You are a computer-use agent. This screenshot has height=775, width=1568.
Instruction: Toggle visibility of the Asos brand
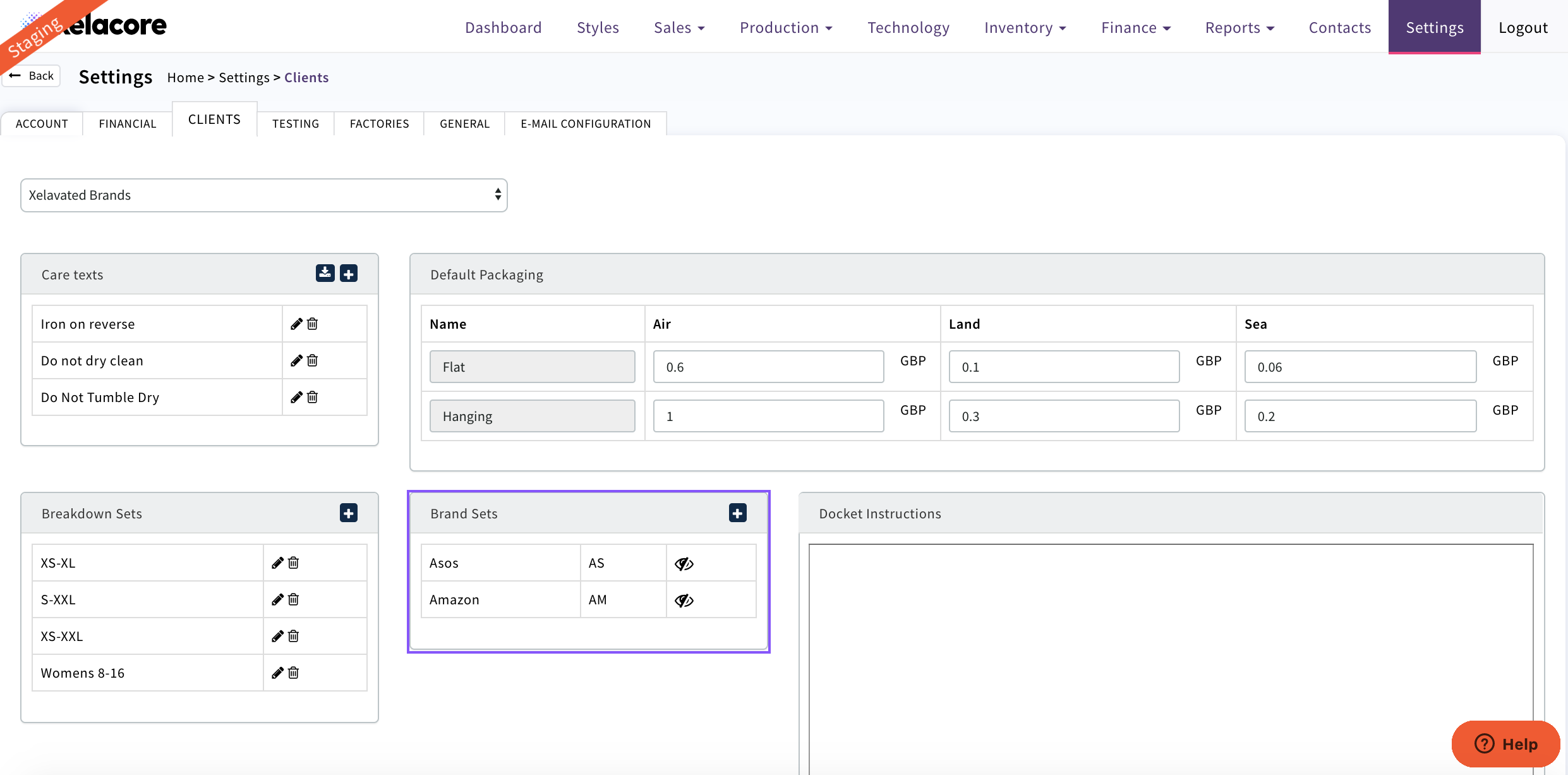click(684, 563)
